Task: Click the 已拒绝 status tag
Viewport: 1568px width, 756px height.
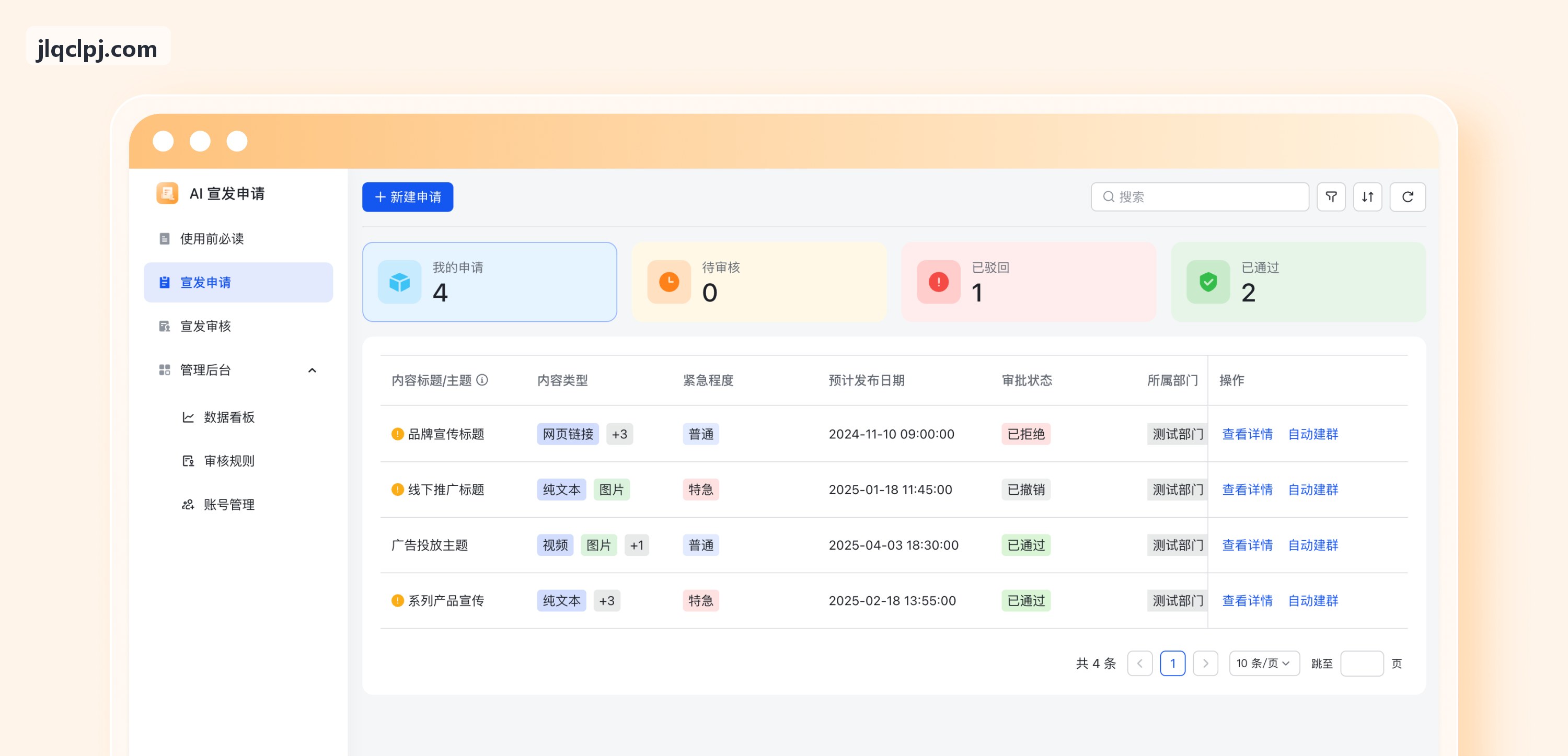Action: 1025,434
